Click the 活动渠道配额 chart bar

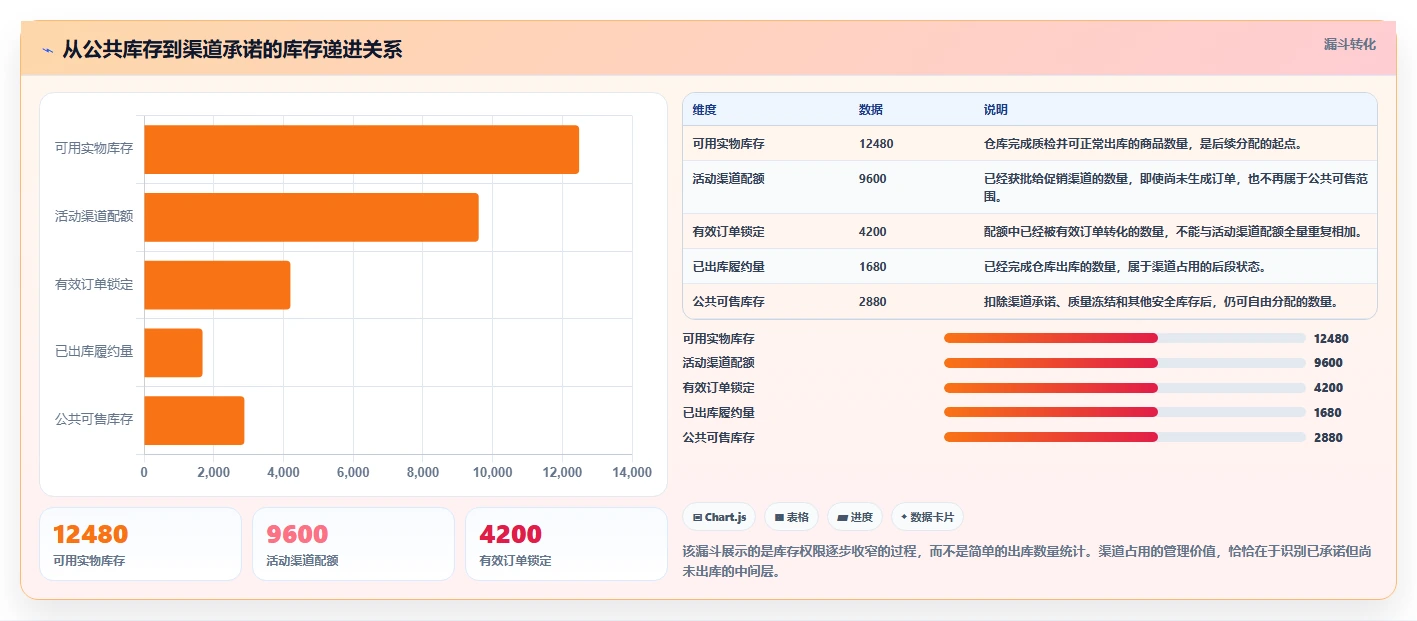tap(311, 217)
